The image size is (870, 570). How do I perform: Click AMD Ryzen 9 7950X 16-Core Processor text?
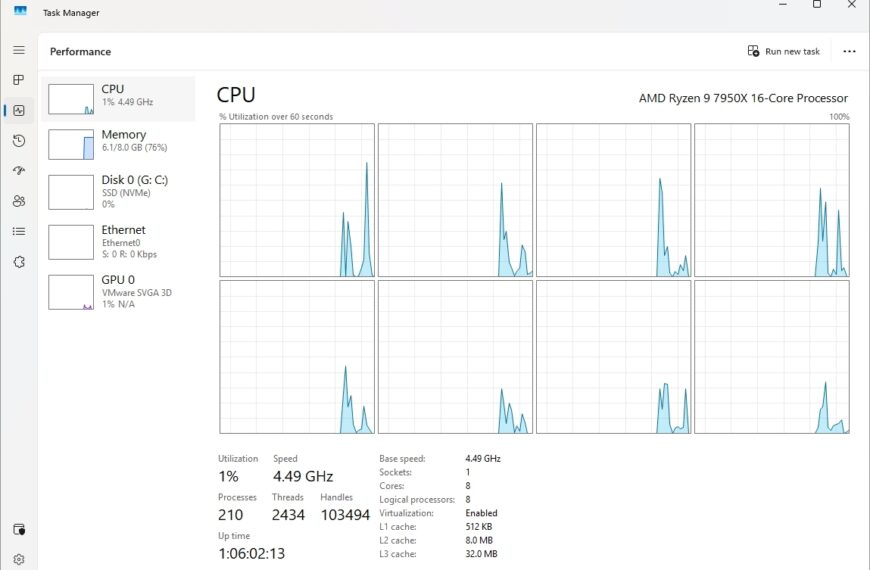(x=743, y=98)
